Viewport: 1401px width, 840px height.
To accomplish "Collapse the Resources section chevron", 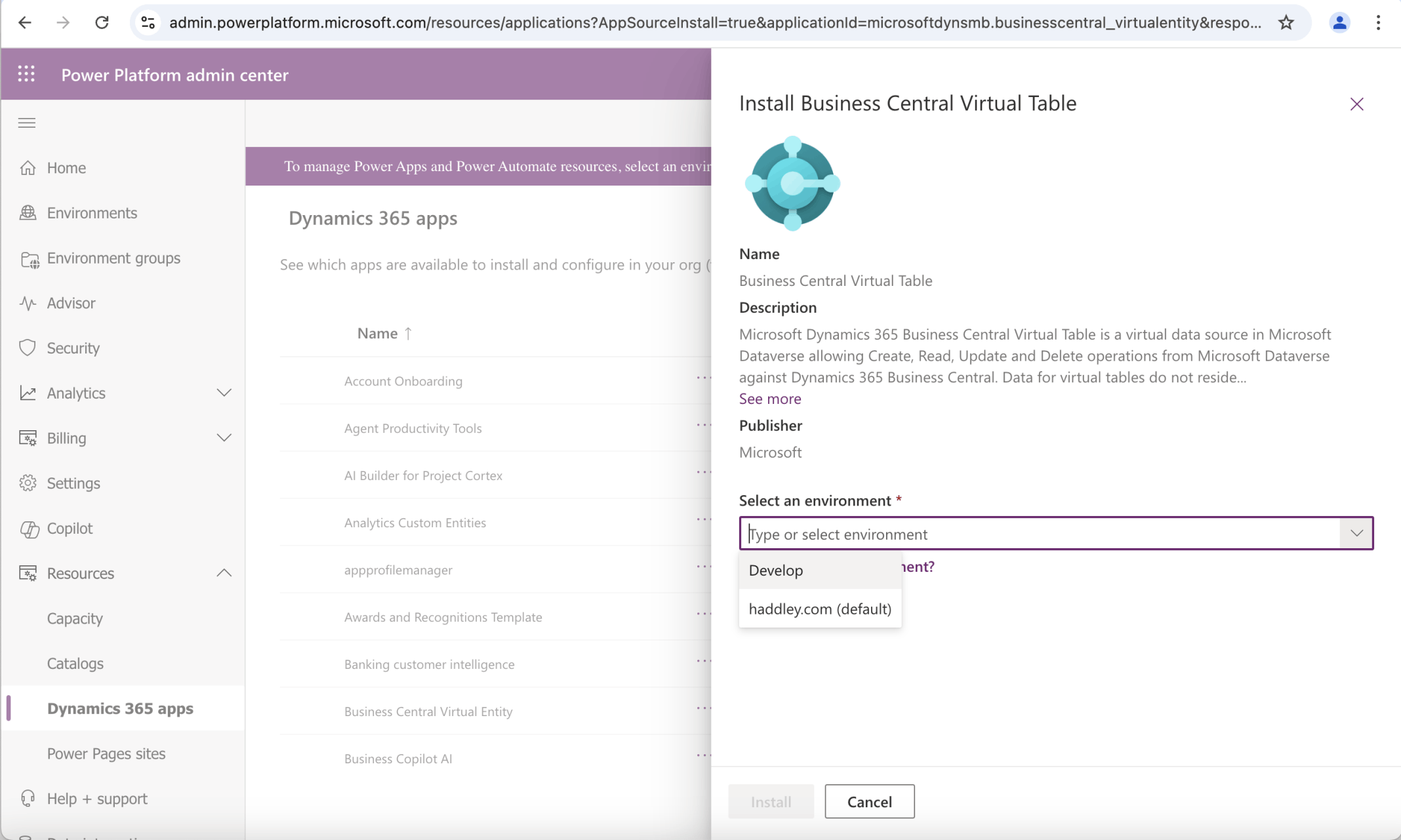I will coord(224,573).
